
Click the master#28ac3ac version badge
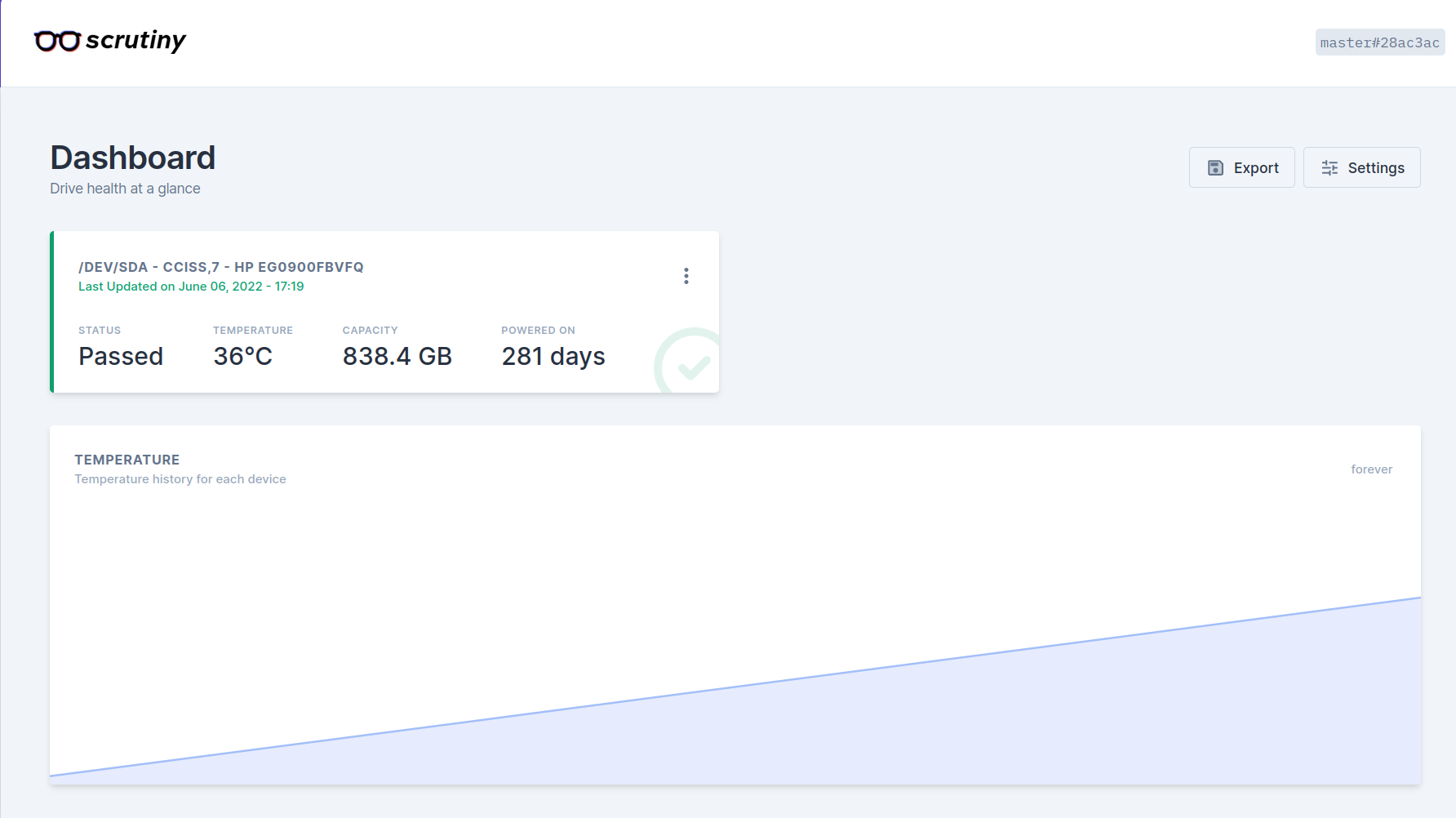pos(1379,42)
